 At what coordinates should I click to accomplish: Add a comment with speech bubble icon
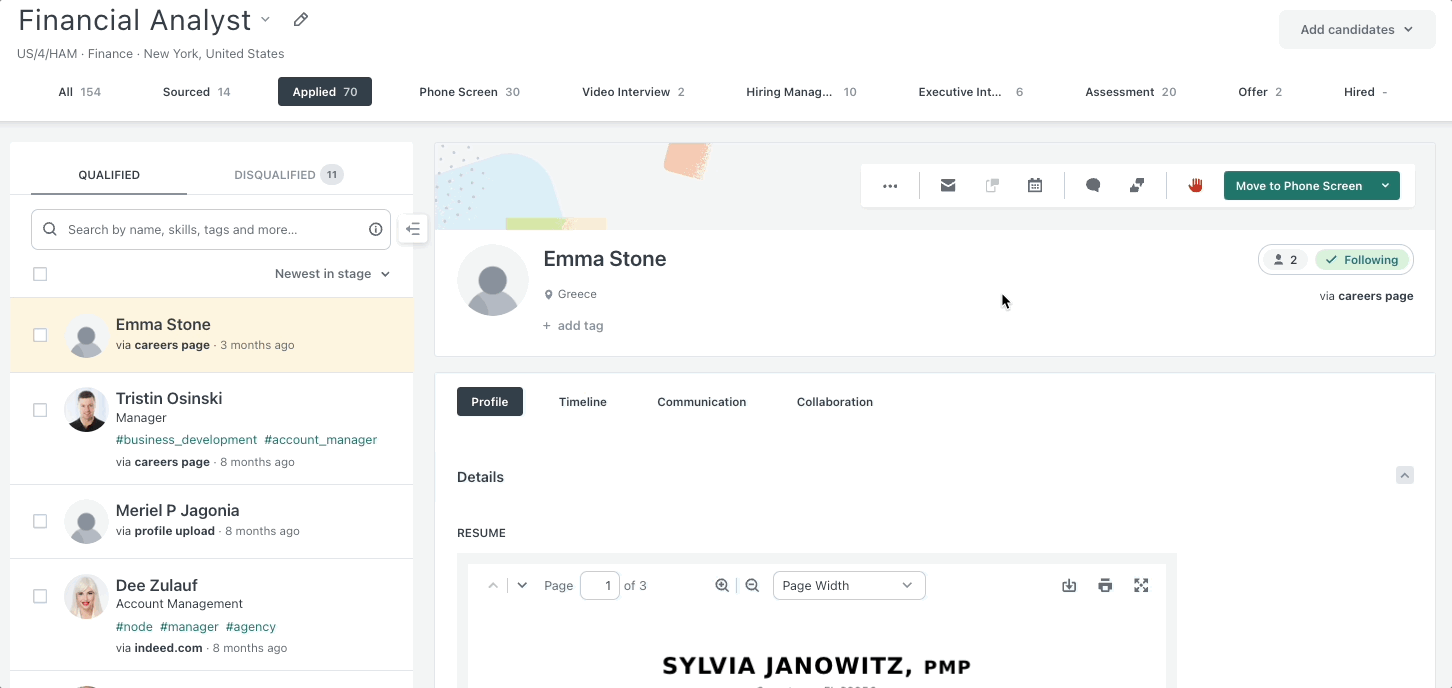click(1093, 186)
